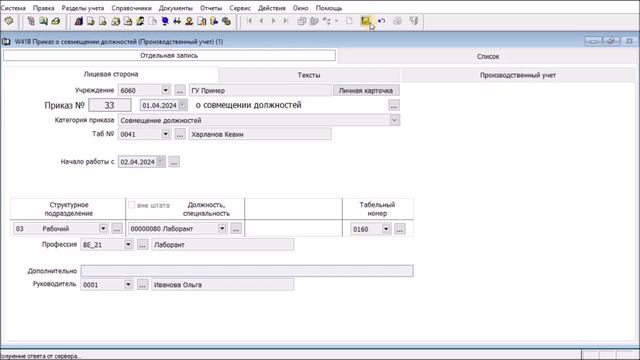Go to the first record arrow
Image resolution: width=640 pixels, height=360 pixels.
pos(249,21)
